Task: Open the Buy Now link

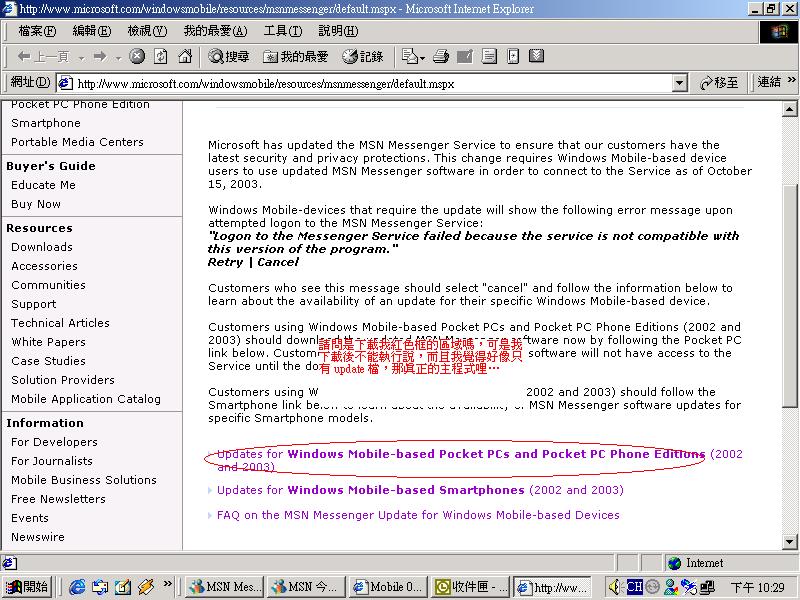Action: click(36, 204)
